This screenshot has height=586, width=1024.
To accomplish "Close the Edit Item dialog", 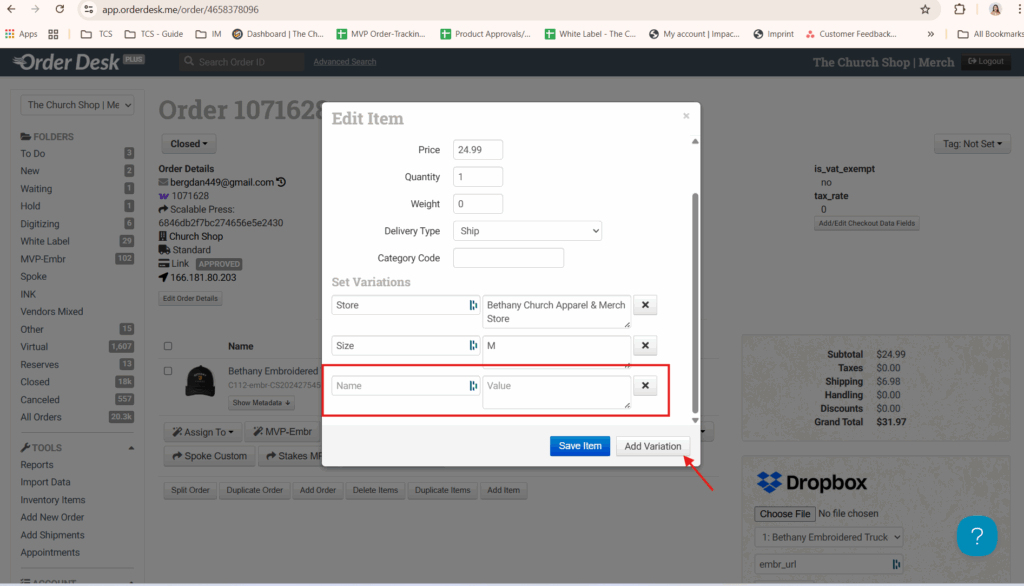I will coord(686,116).
